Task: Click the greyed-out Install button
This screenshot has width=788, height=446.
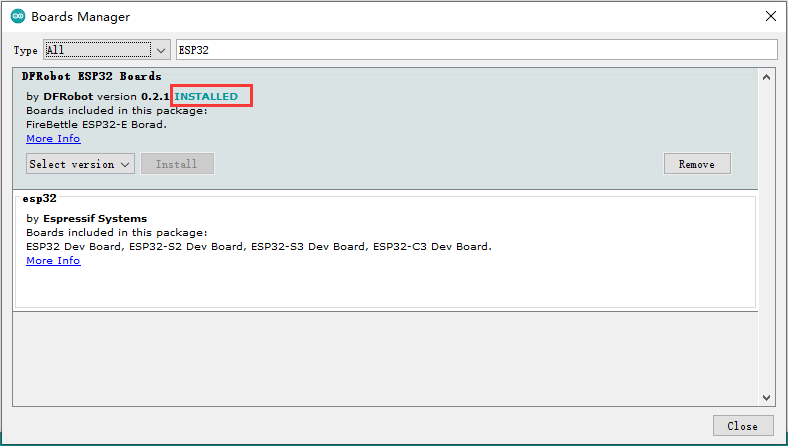Action: pyautogui.click(x=177, y=164)
